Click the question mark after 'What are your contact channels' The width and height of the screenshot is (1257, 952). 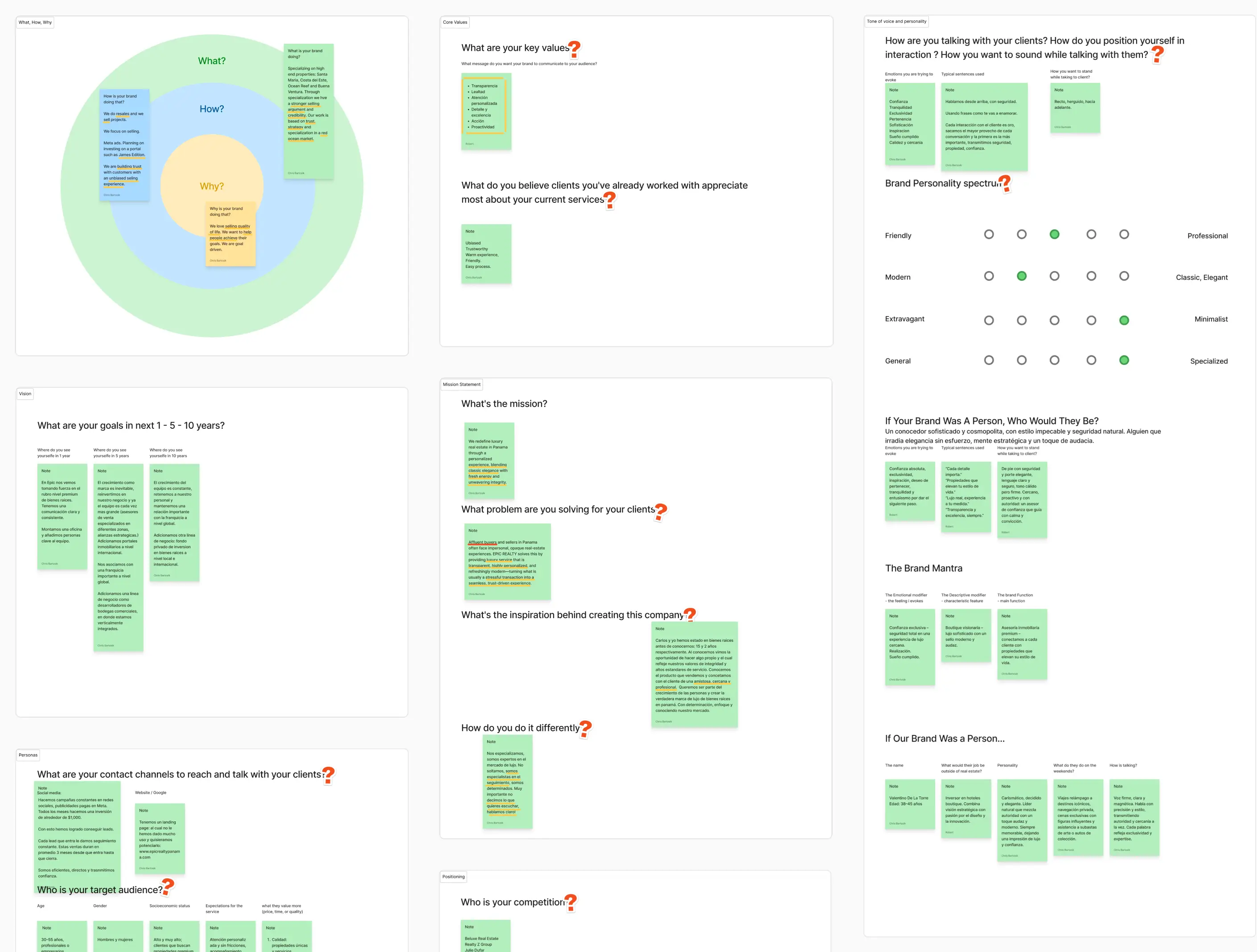pyautogui.click(x=329, y=776)
